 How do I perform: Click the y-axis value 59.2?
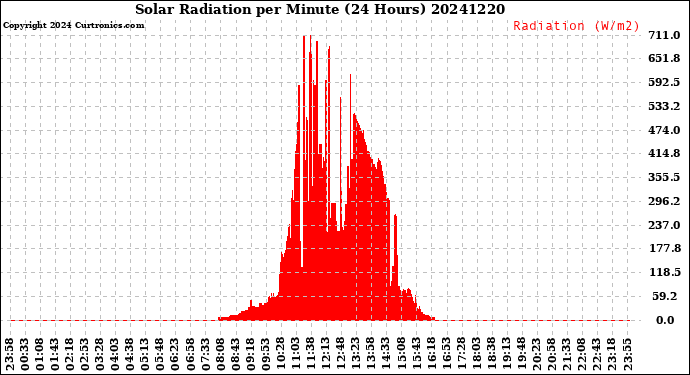click(x=665, y=297)
